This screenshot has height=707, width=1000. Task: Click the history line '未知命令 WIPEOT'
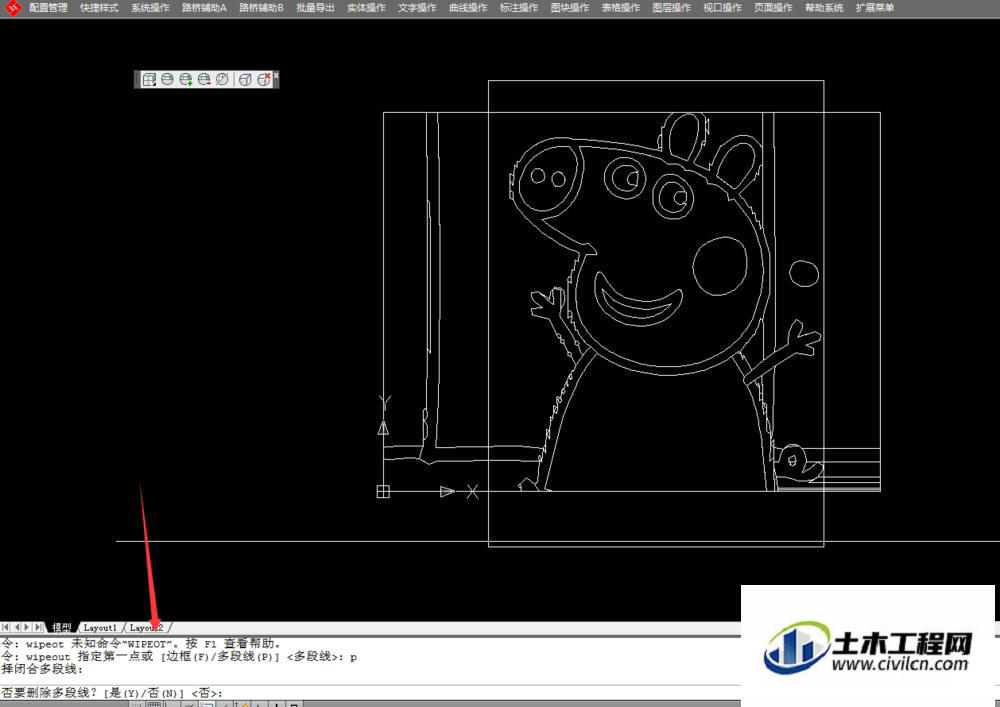point(140,644)
